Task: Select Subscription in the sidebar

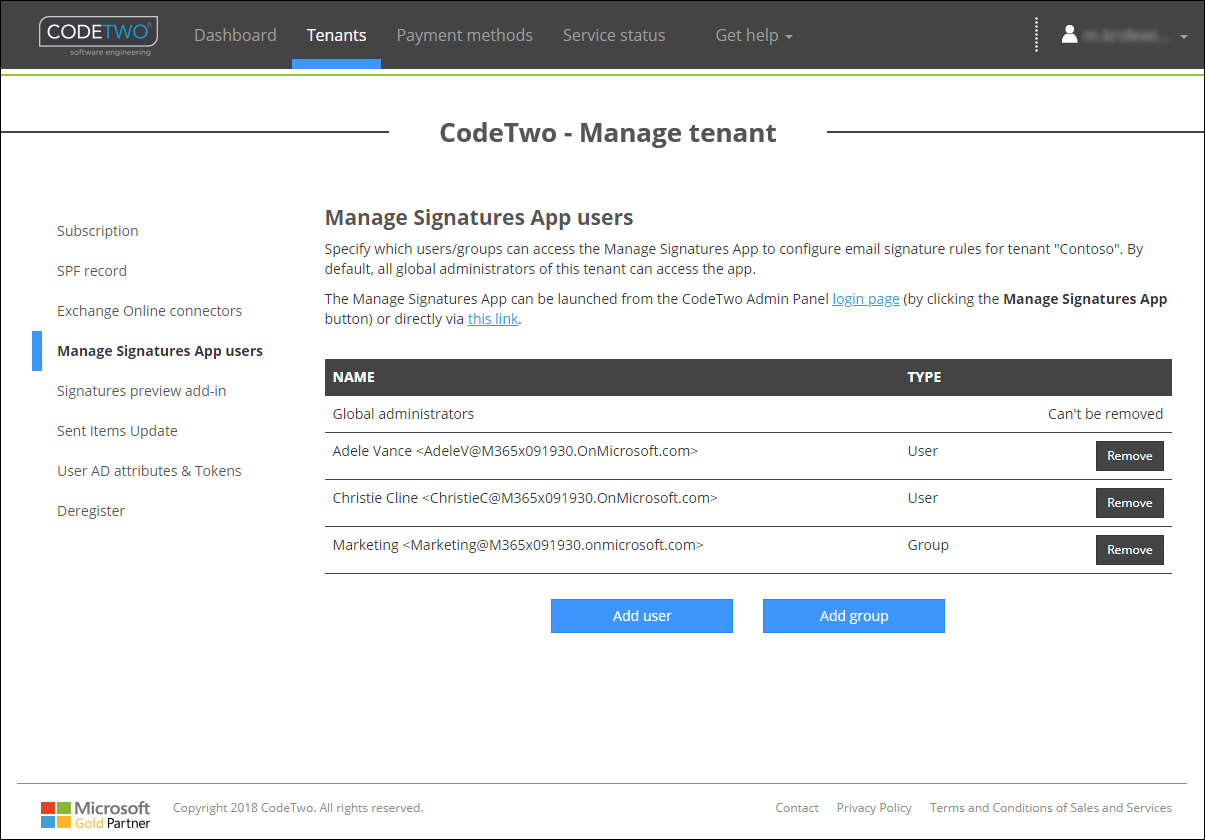Action: point(98,231)
